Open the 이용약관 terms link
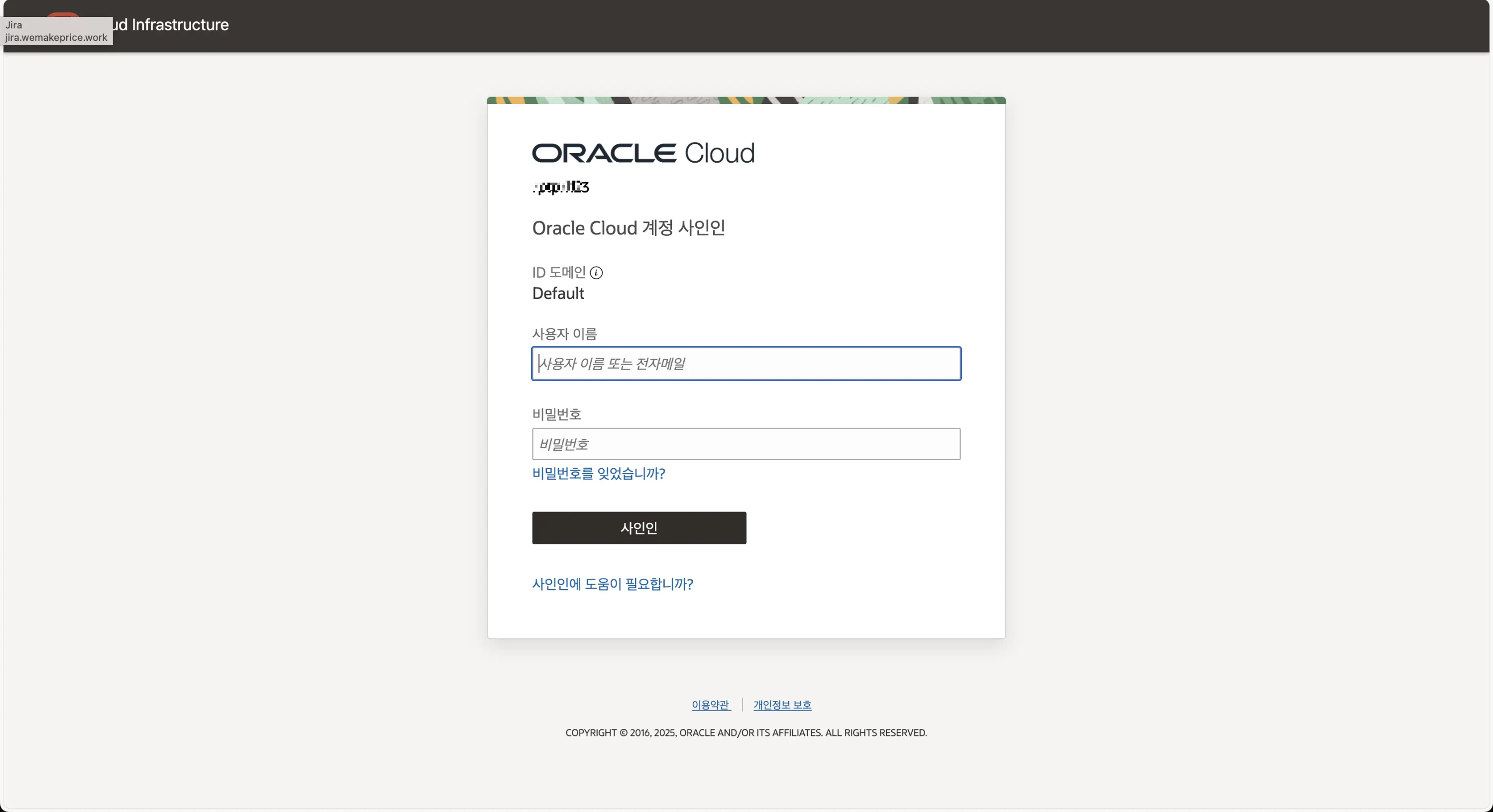Image resolution: width=1493 pixels, height=812 pixels. [x=710, y=705]
